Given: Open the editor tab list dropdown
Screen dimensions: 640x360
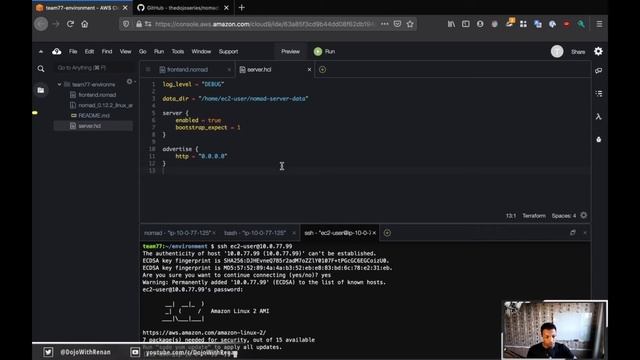Looking at the screenshot, I should [148, 69].
